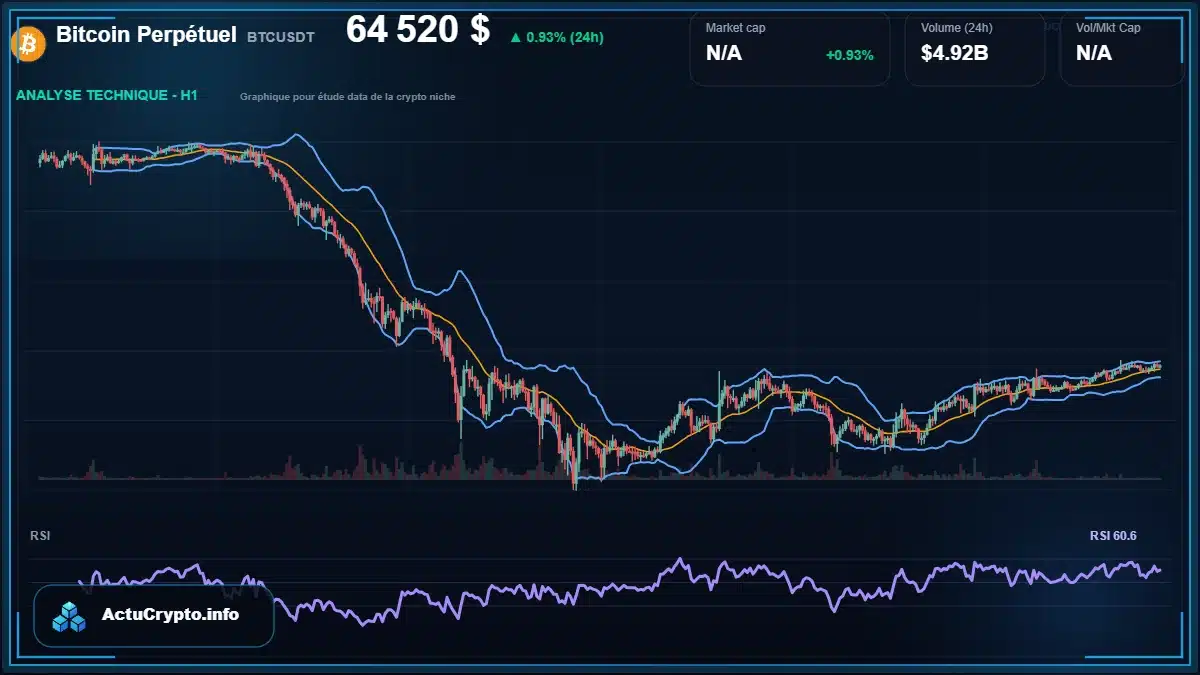Open the Market cap card
Screen dimensions: 1200x675
[x=790, y=47]
